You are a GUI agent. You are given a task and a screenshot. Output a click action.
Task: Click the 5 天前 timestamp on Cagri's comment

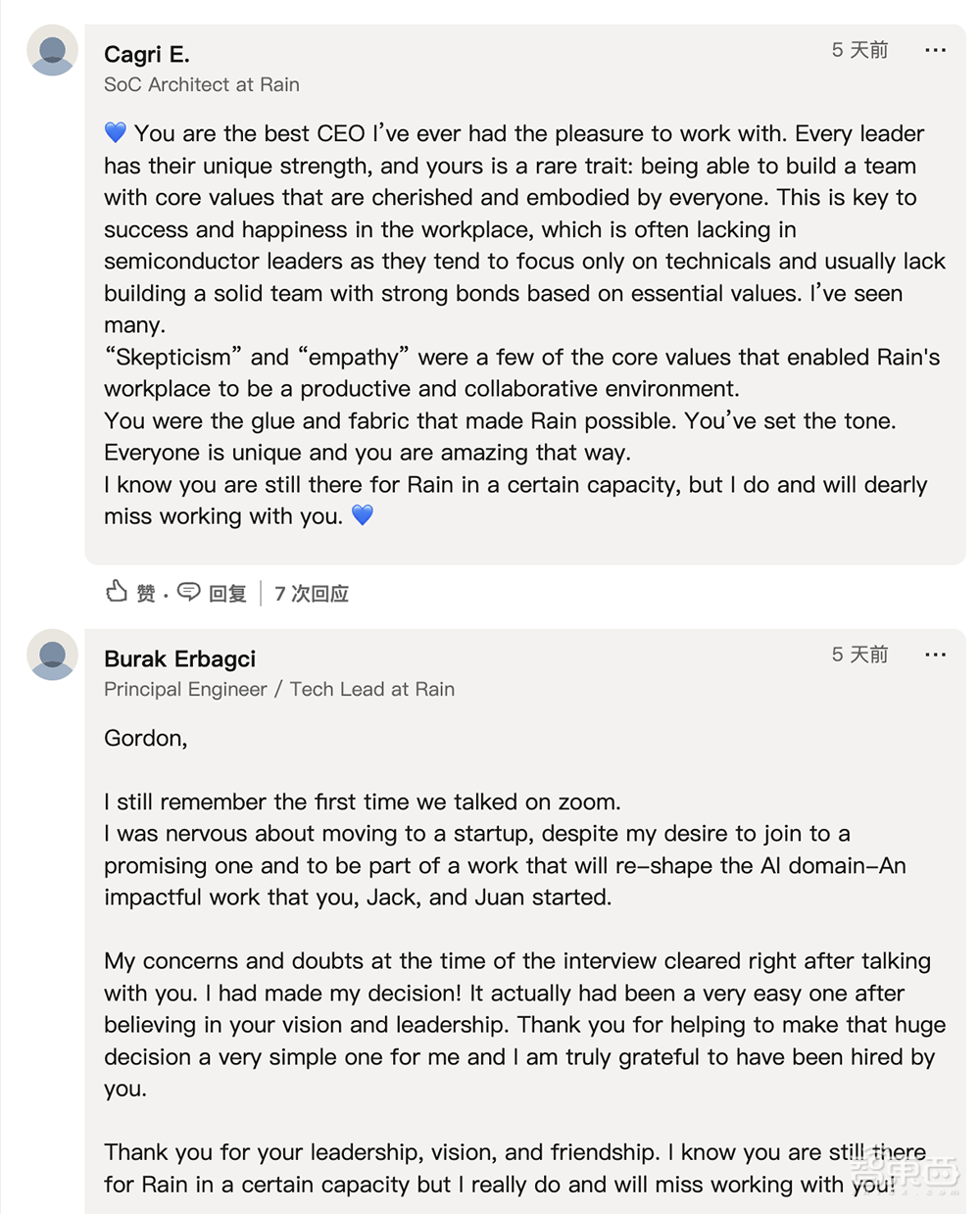(859, 50)
